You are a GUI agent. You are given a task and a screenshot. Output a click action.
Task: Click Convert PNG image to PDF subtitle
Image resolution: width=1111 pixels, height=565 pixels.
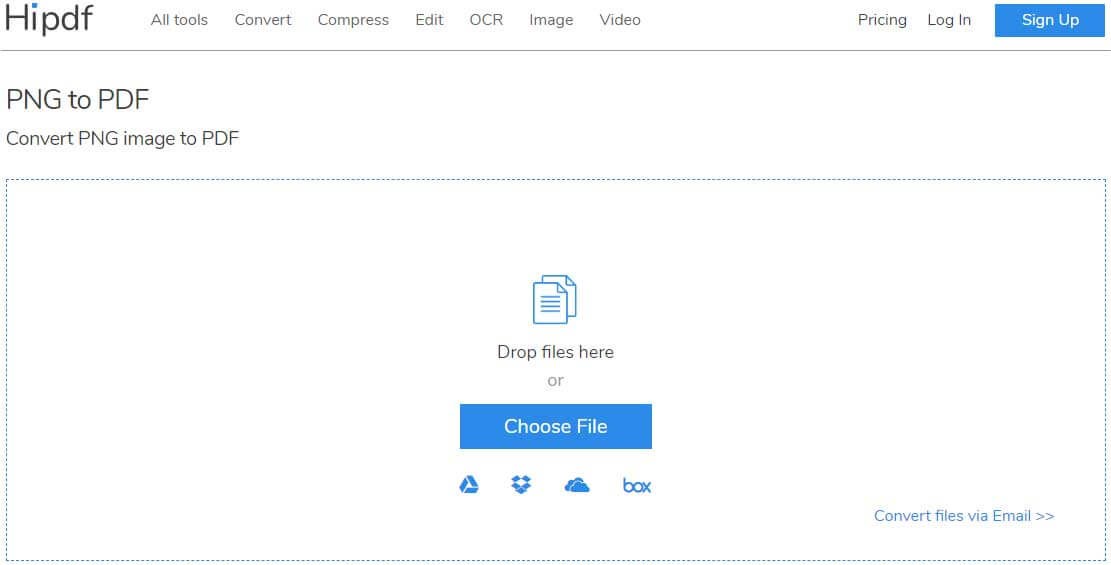click(x=123, y=138)
